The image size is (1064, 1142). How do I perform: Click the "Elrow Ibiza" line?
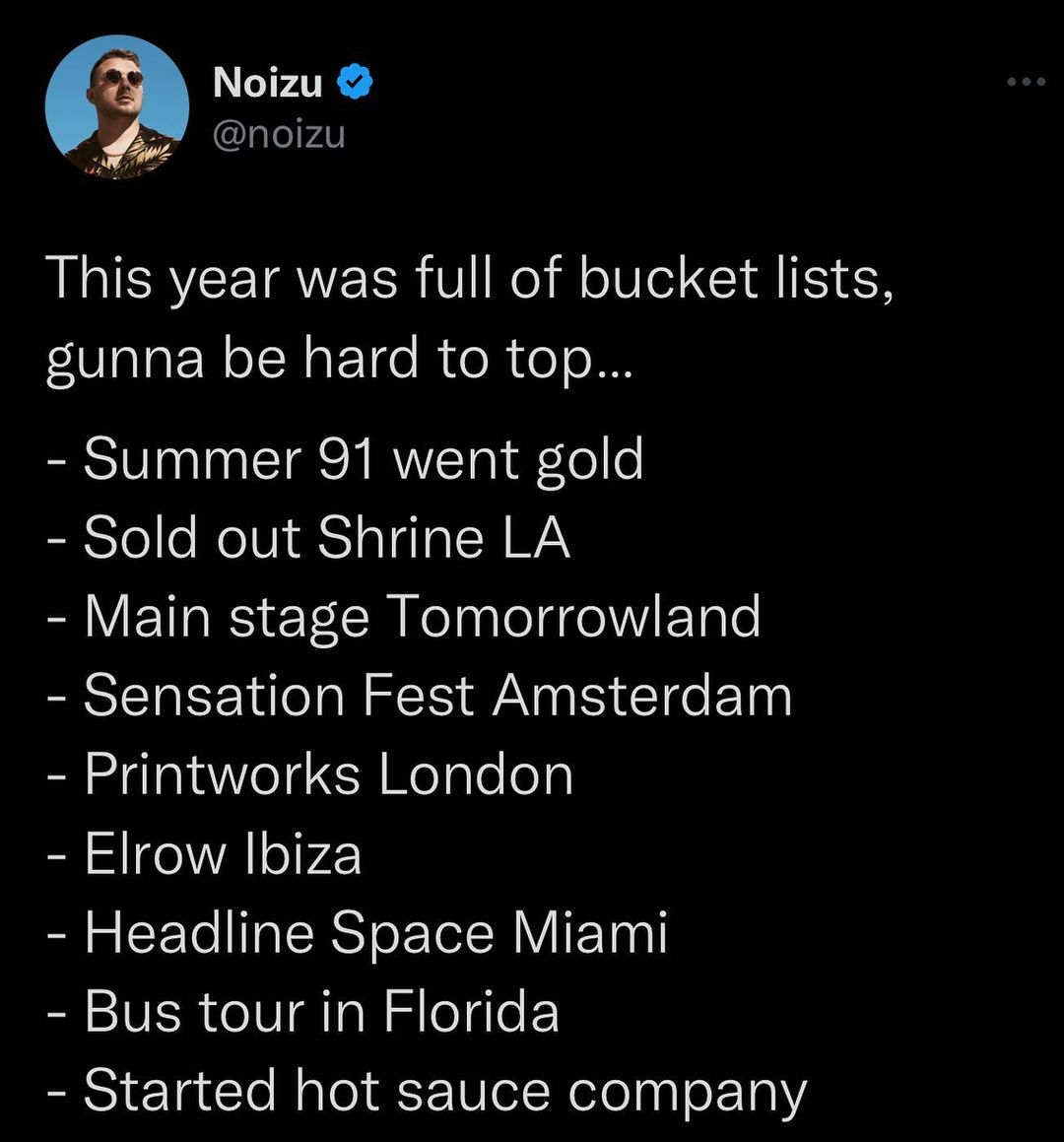pyautogui.click(x=205, y=853)
